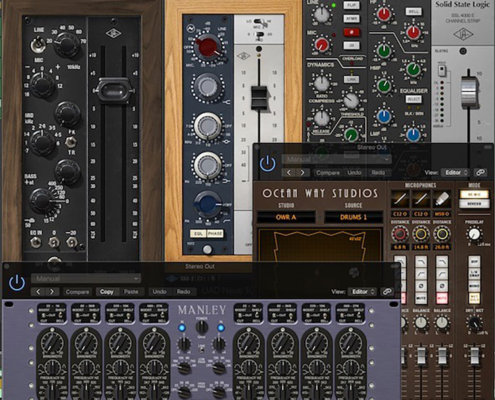Select first microphone thumbnail in Ocean Way

tap(400, 199)
